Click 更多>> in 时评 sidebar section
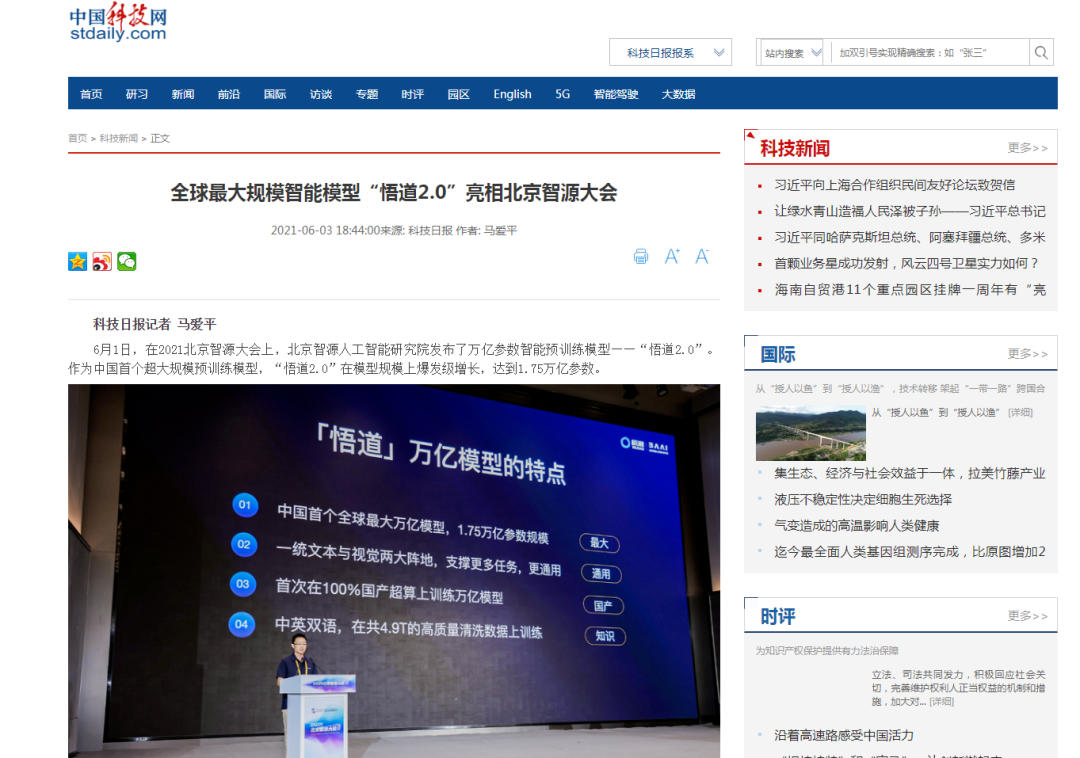 coord(1027,615)
